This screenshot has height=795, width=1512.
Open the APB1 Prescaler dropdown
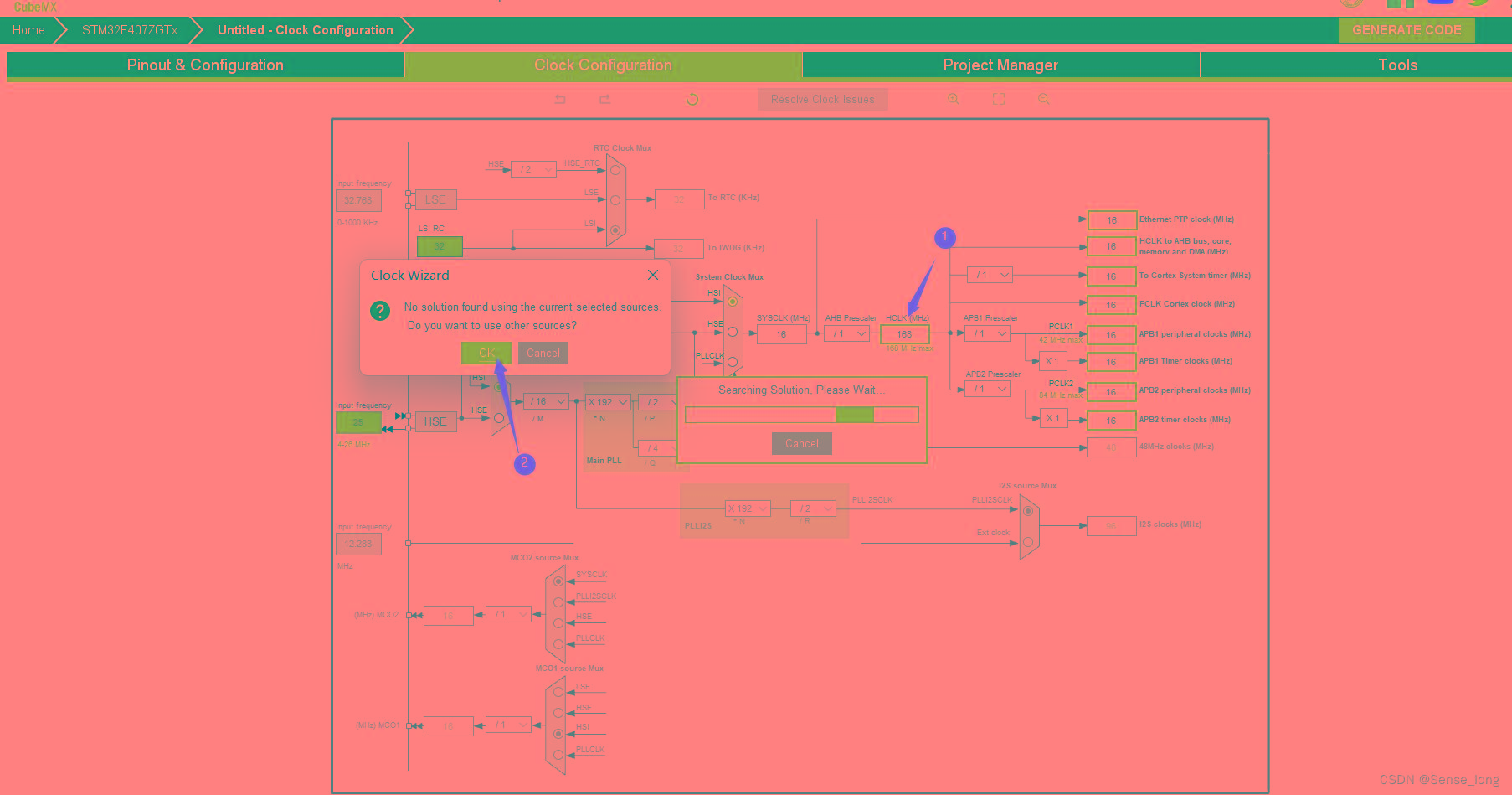(x=987, y=333)
